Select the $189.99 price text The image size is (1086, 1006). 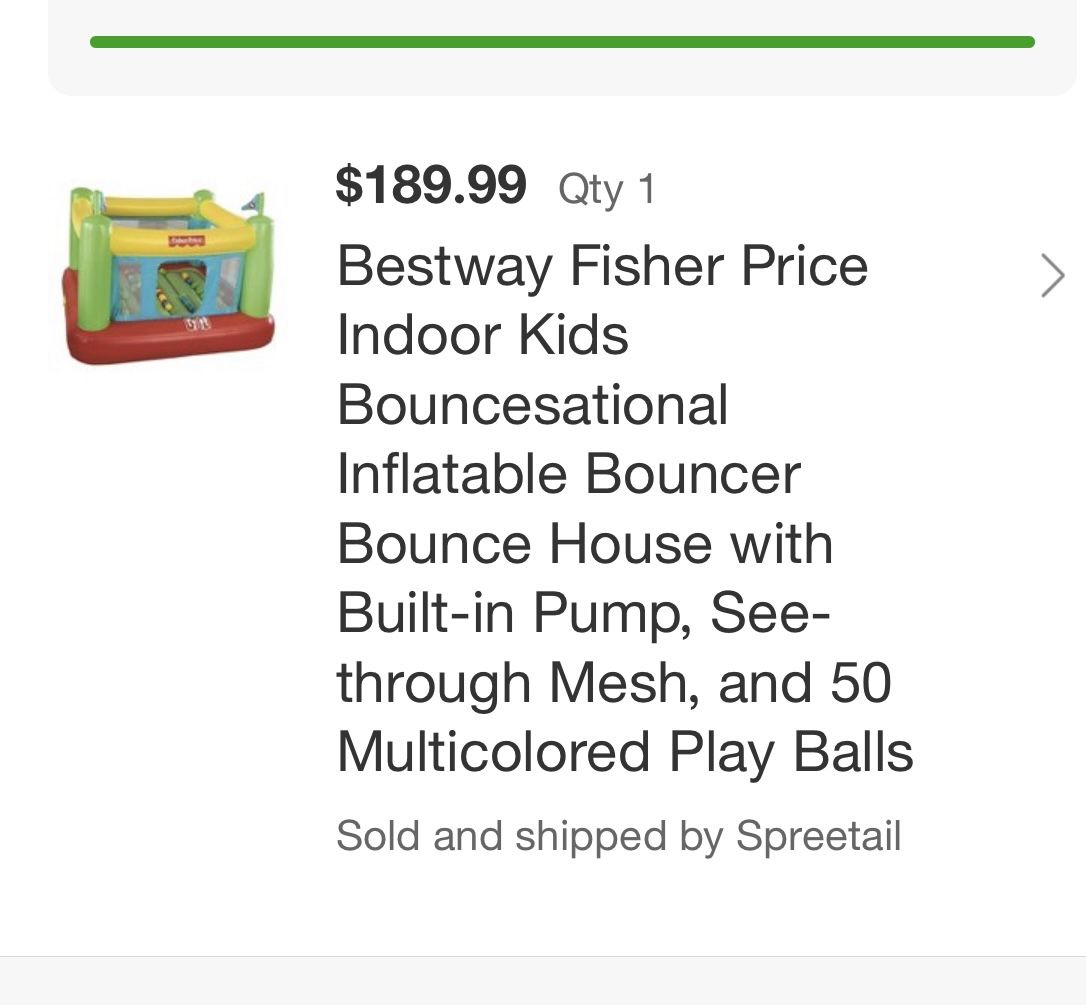(x=431, y=186)
